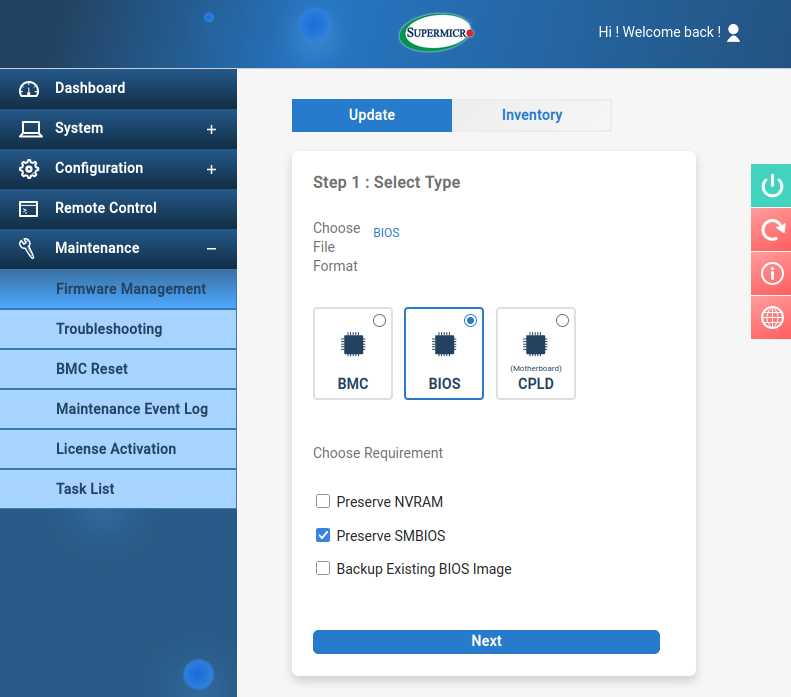The image size is (791, 697).
Task: Click the Remote Control console icon
Action: point(28,209)
